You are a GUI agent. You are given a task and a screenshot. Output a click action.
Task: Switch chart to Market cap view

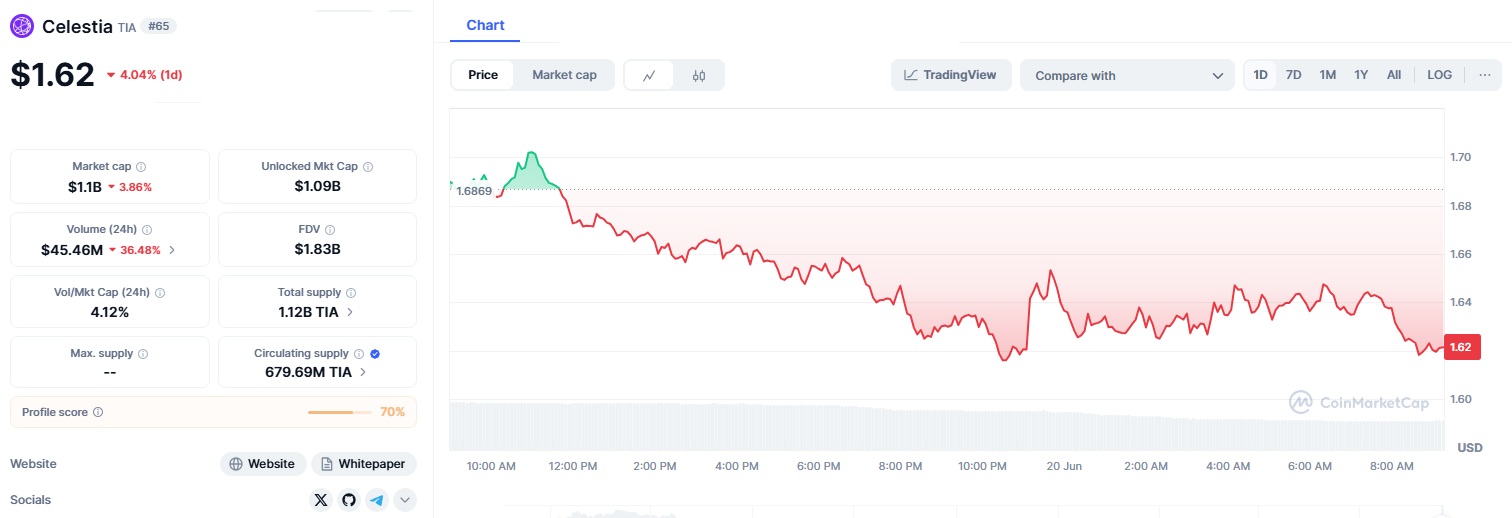564,75
